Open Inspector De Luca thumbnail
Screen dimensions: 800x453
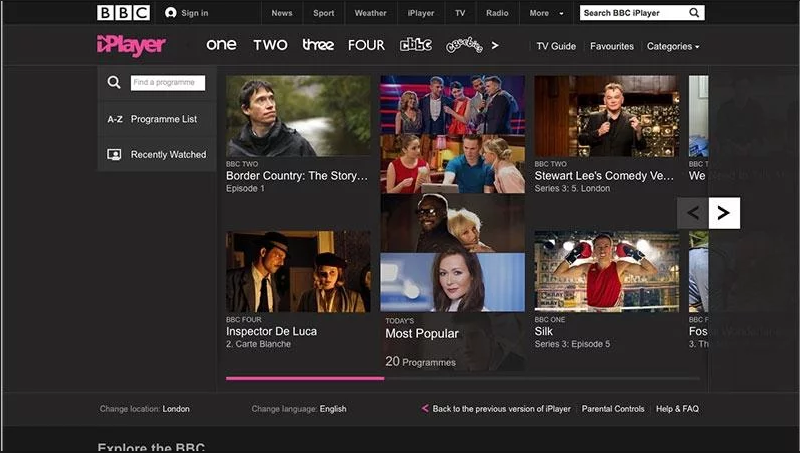coord(298,271)
